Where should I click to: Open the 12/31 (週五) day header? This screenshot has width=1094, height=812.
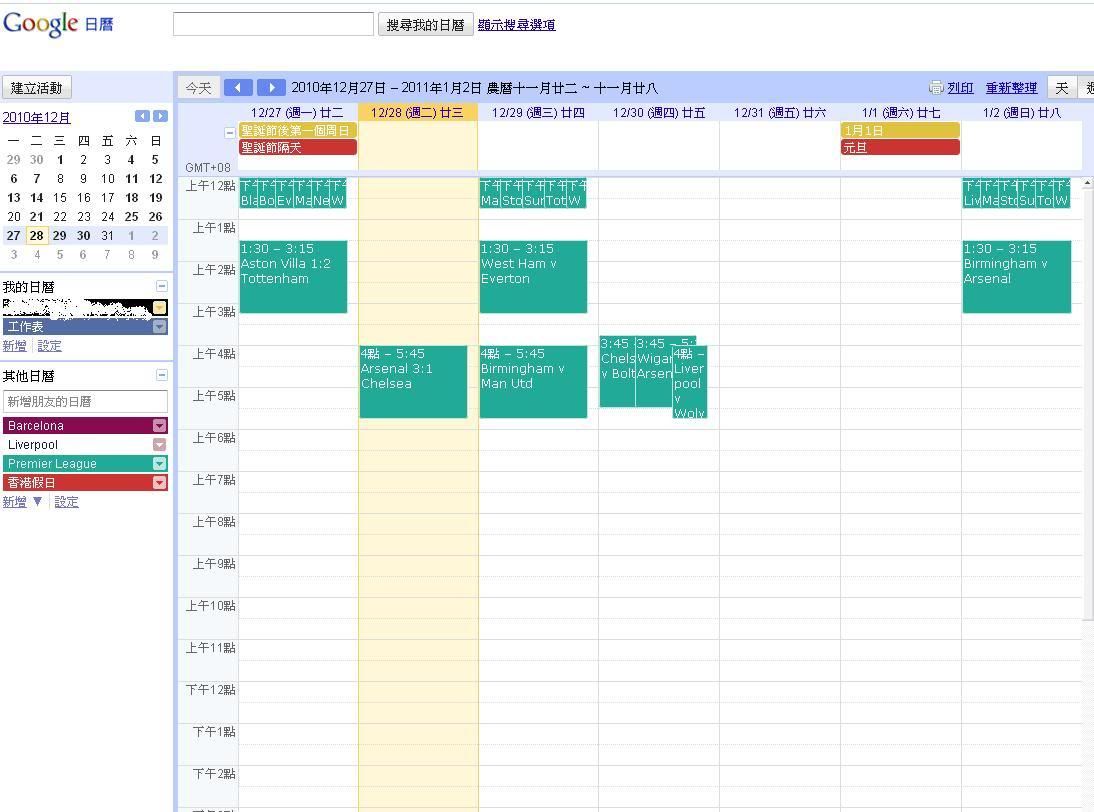click(x=779, y=112)
